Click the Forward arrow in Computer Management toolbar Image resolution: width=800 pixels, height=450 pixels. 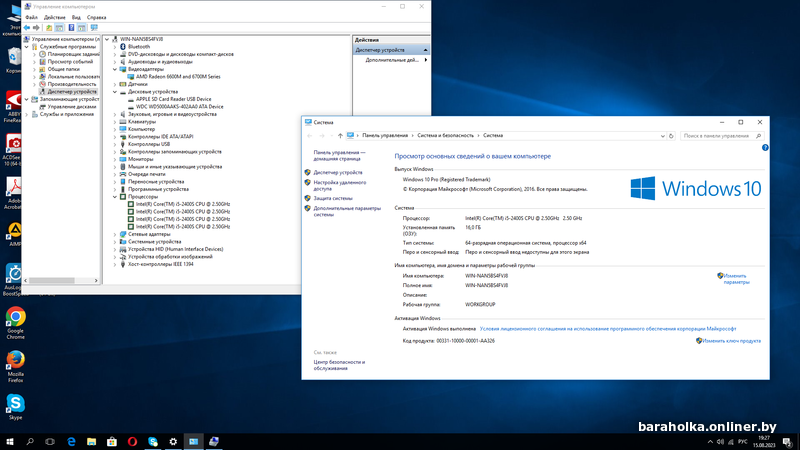click(x=36, y=28)
